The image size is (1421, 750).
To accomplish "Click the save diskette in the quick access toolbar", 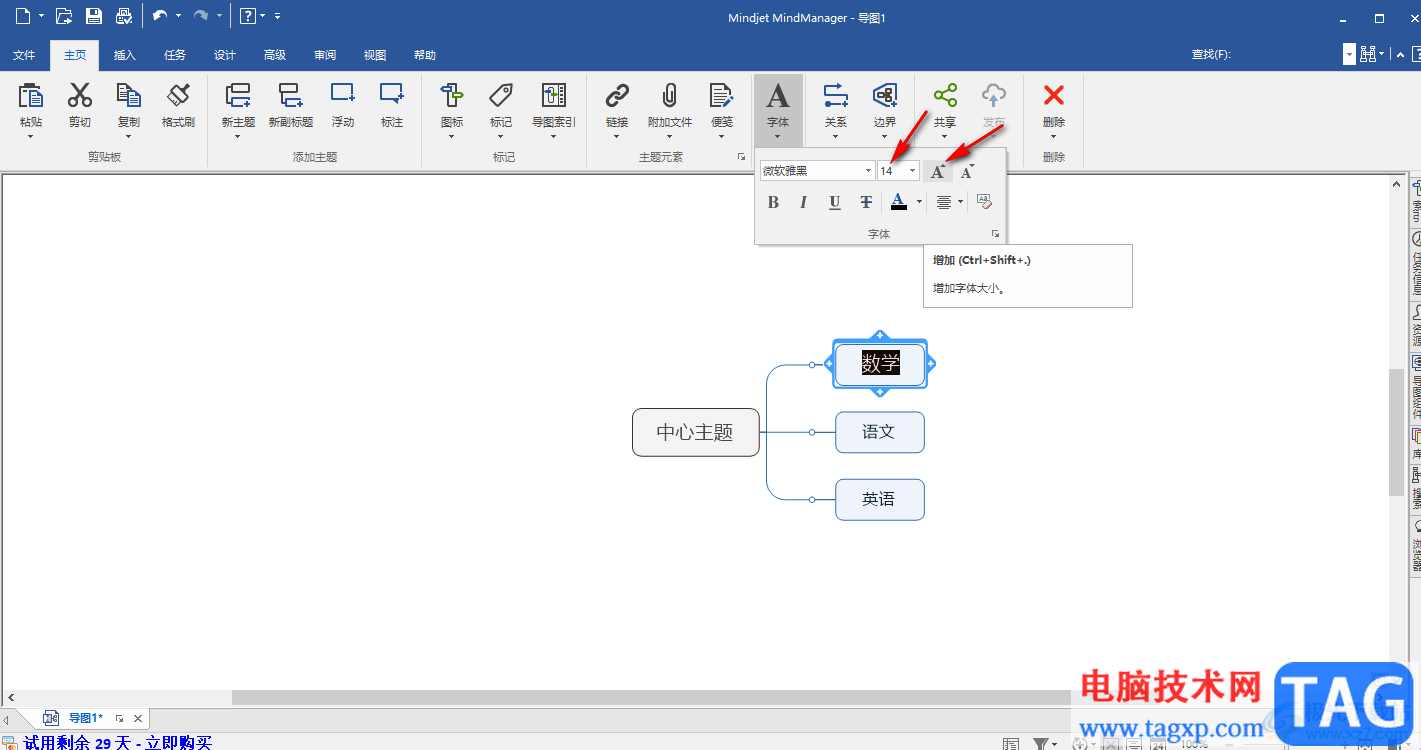I will pos(94,16).
